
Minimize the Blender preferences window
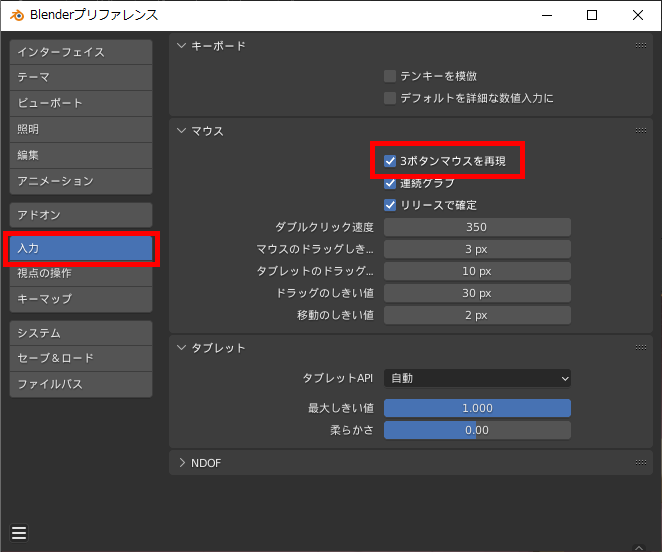click(546, 15)
